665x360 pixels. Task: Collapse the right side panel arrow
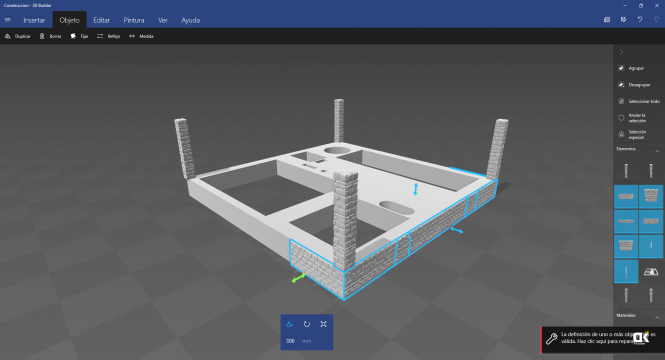coord(621,52)
